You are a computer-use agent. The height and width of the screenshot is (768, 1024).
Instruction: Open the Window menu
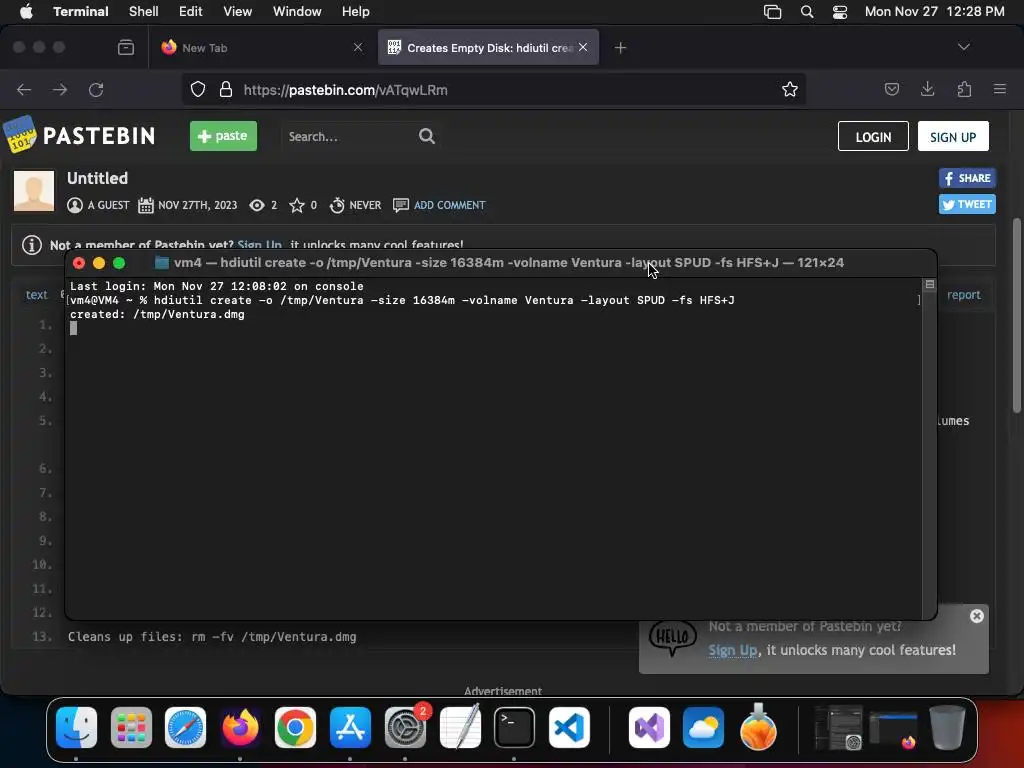297,12
